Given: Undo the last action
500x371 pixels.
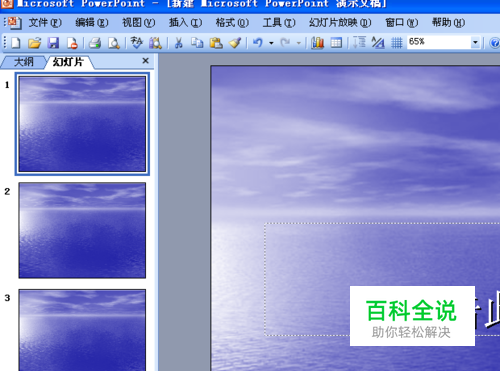Looking at the screenshot, I should point(258,43).
